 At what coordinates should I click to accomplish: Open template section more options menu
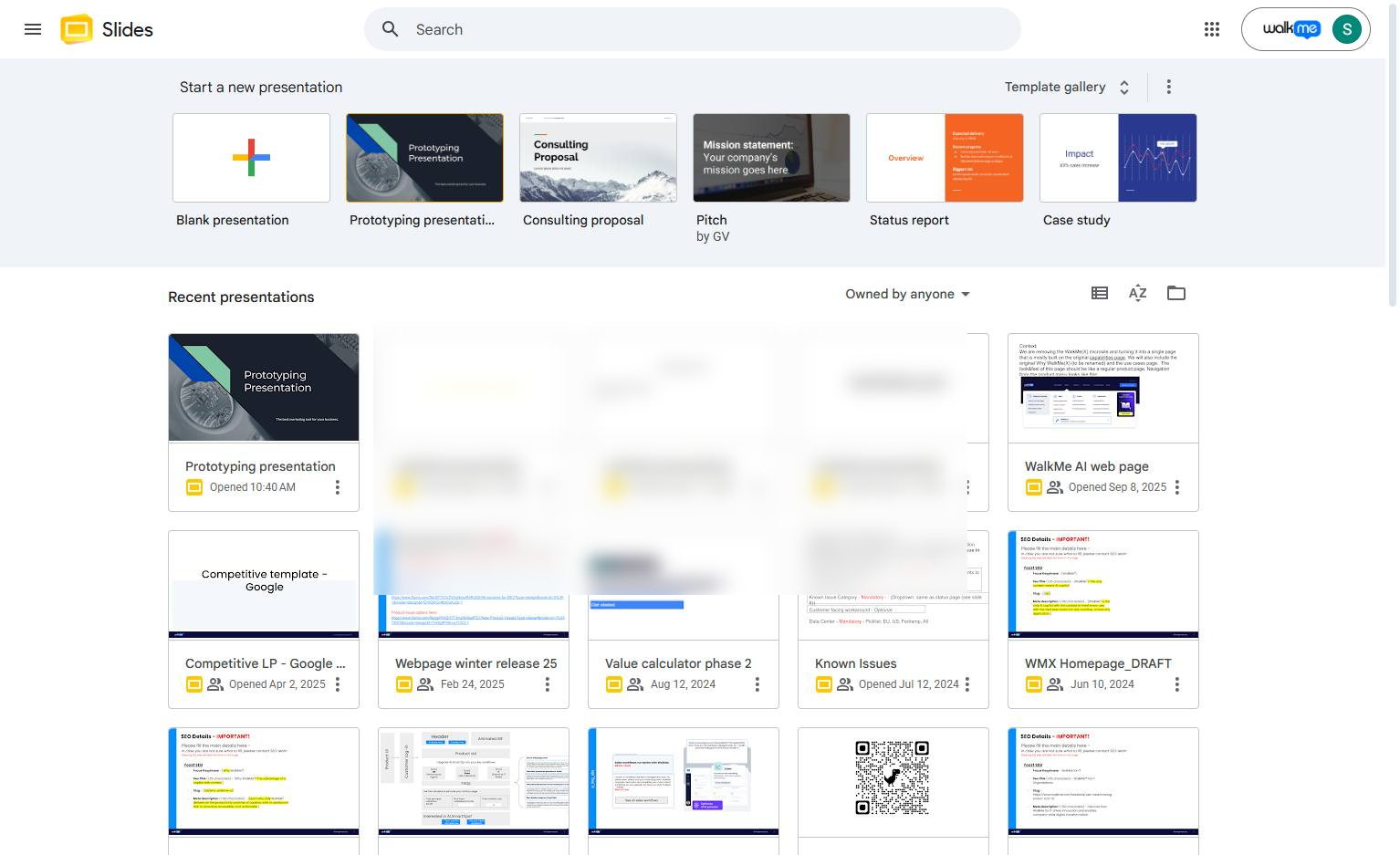(1168, 87)
